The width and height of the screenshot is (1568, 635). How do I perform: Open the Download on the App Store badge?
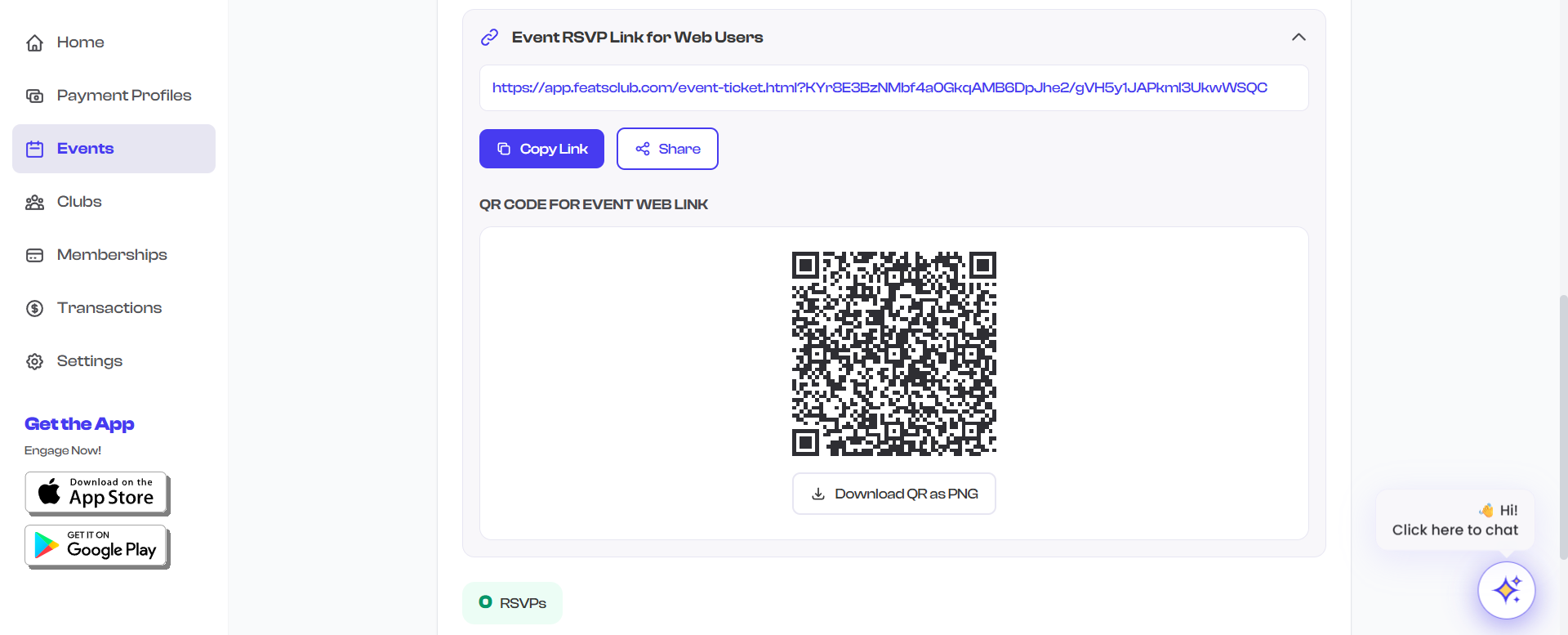point(97,494)
